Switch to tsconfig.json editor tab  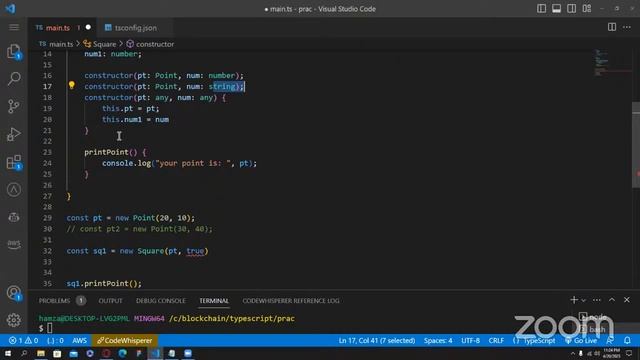coord(136,28)
